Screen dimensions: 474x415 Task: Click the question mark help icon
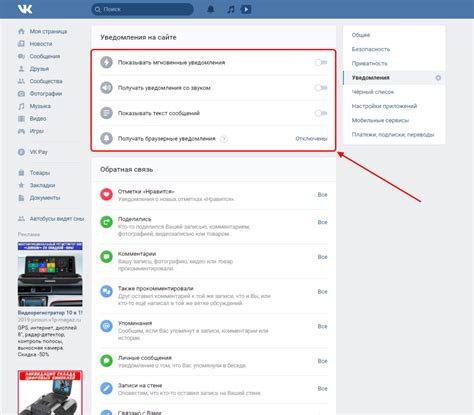tap(224, 139)
